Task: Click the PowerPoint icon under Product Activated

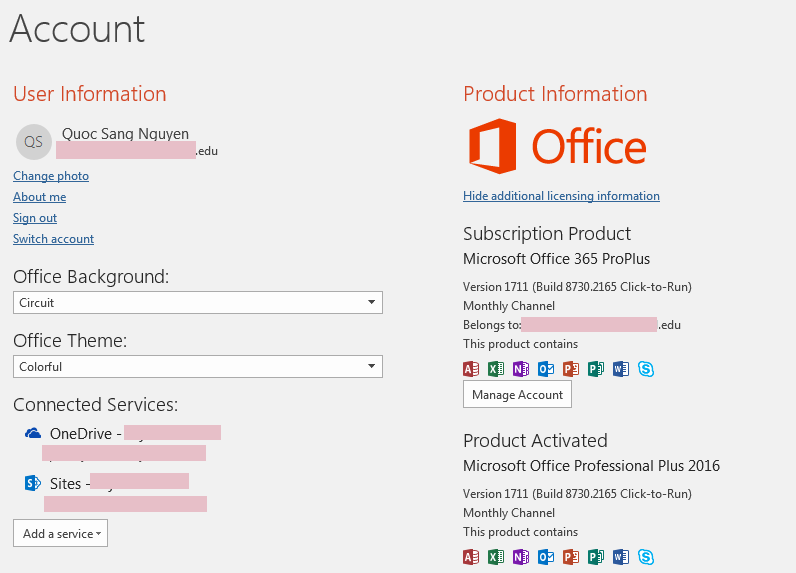Action: [571, 557]
